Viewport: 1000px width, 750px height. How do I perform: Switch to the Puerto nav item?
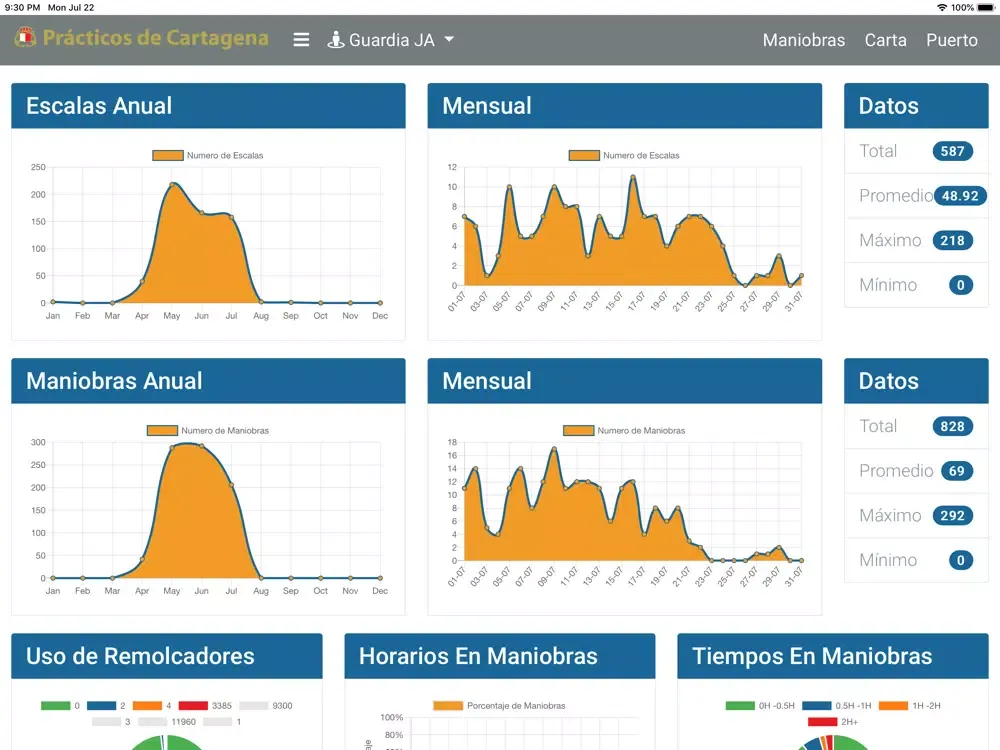(x=952, y=40)
